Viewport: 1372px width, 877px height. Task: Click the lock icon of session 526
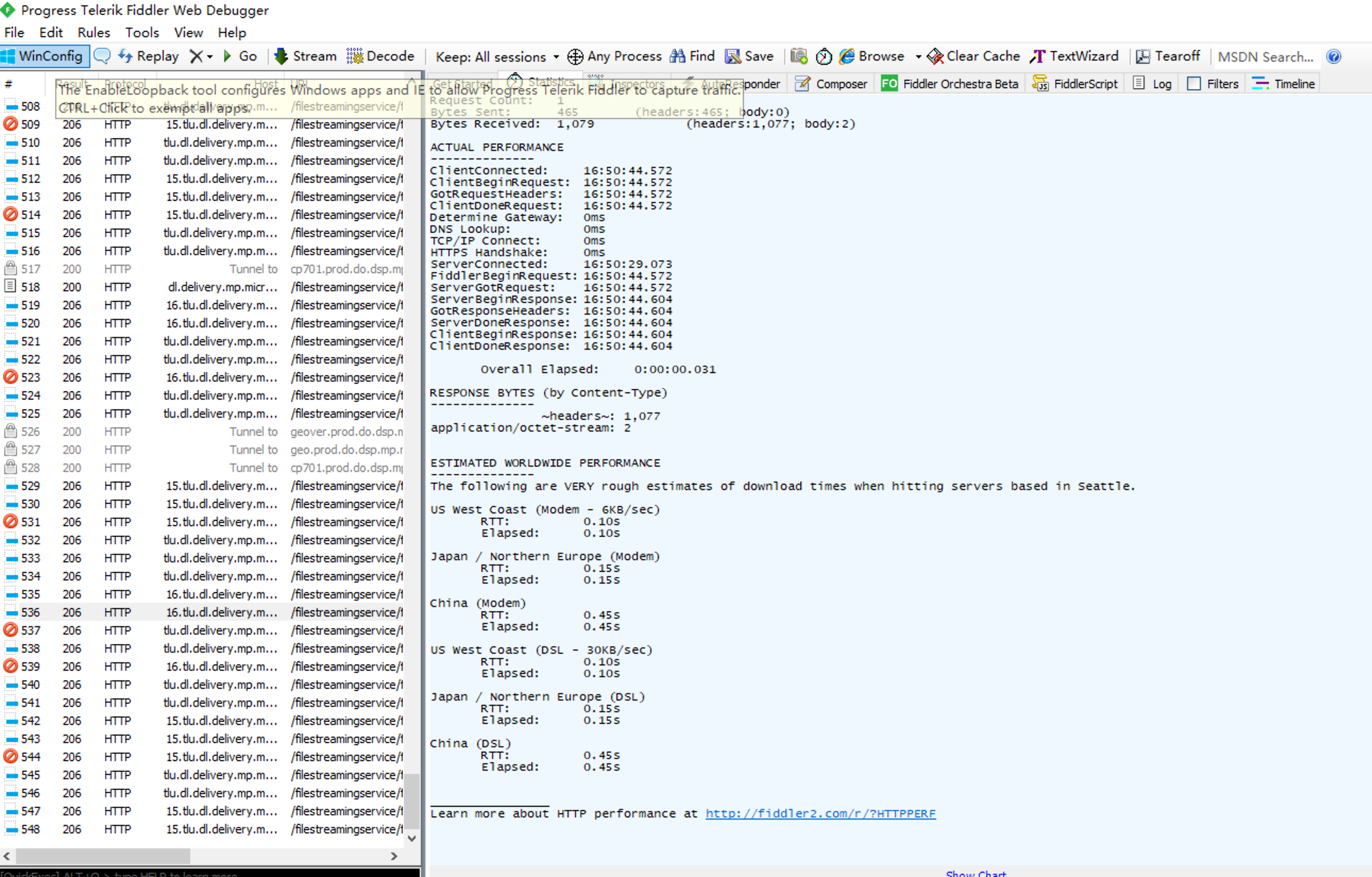(10, 431)
